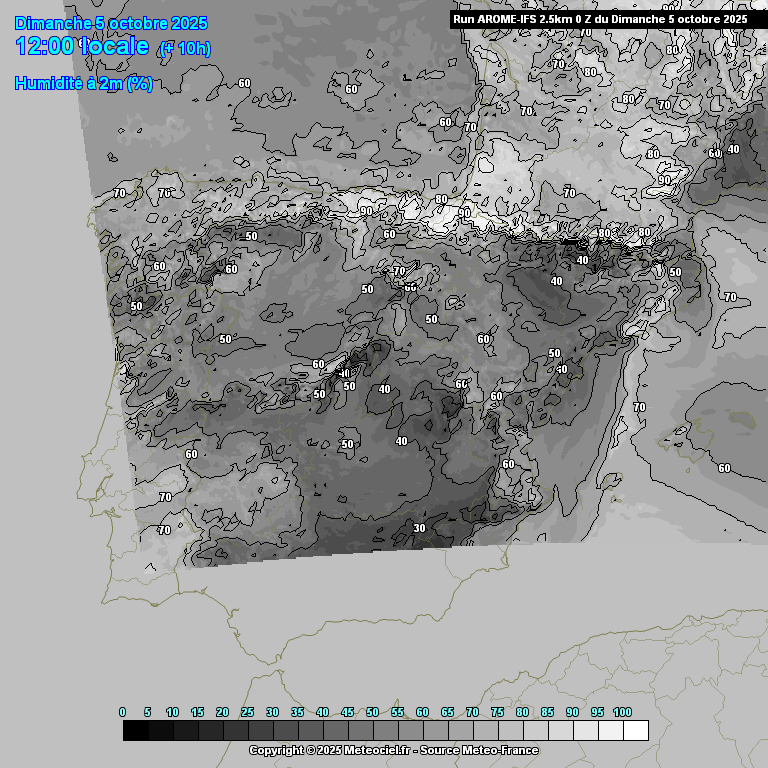Click the "85" label on the legend scale

548,712
